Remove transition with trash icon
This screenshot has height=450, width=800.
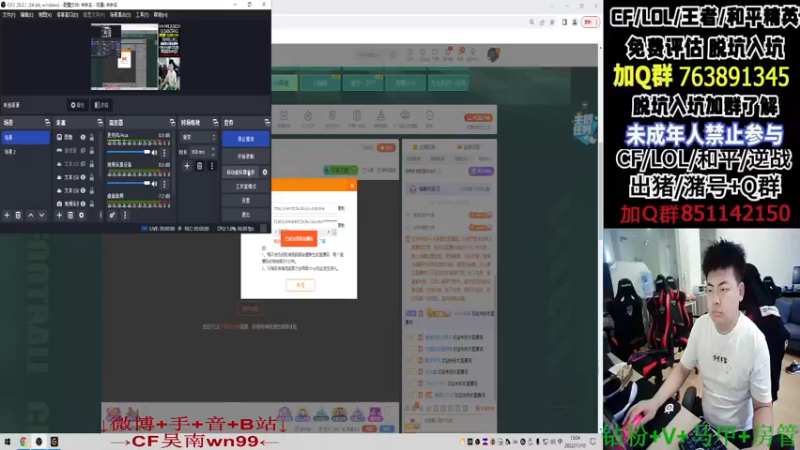click(x=199, y=166)
